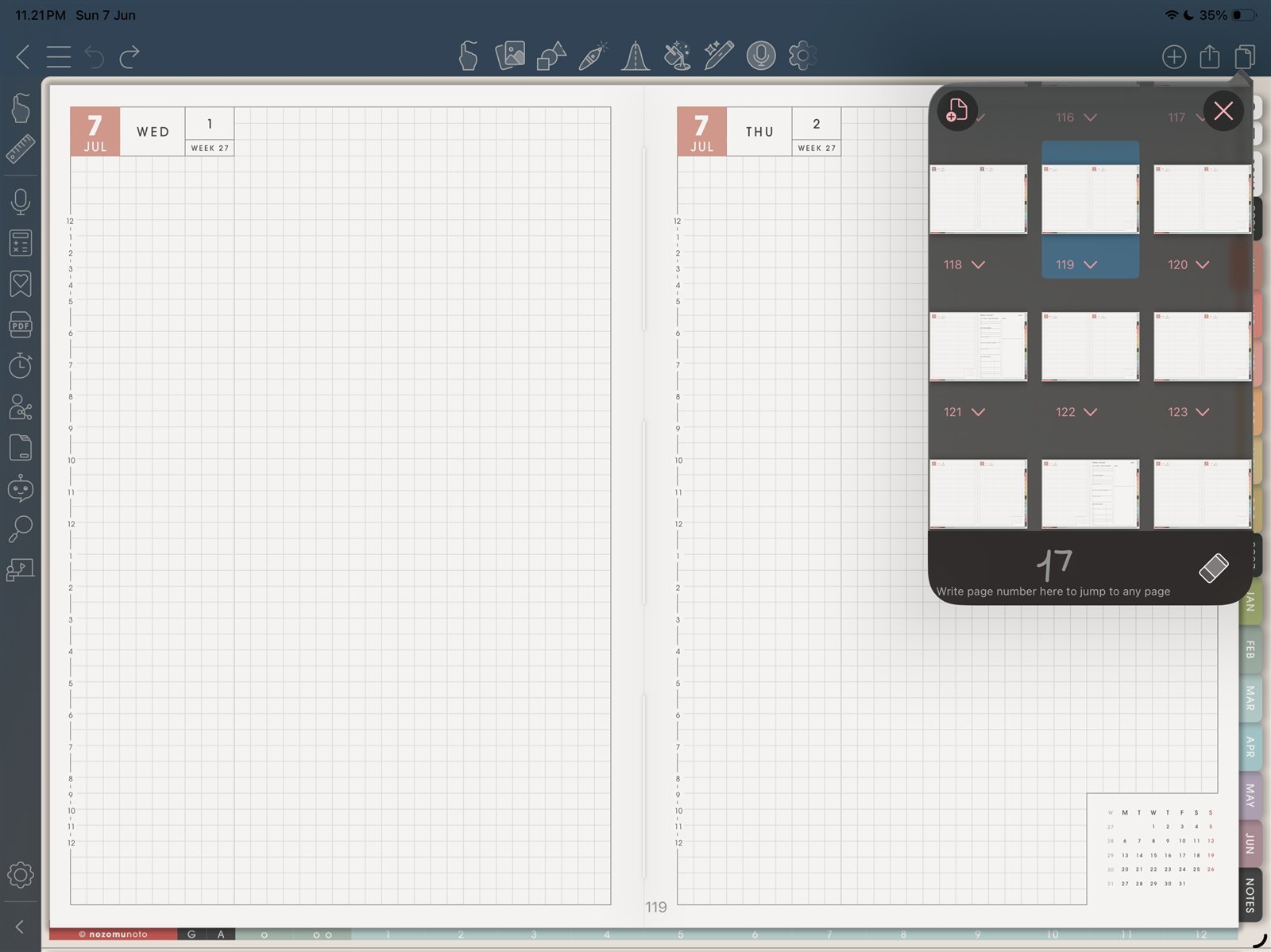Redo the last action
Image resolution: width=1271 pixels, height=952 pixels.
(129, 56)
